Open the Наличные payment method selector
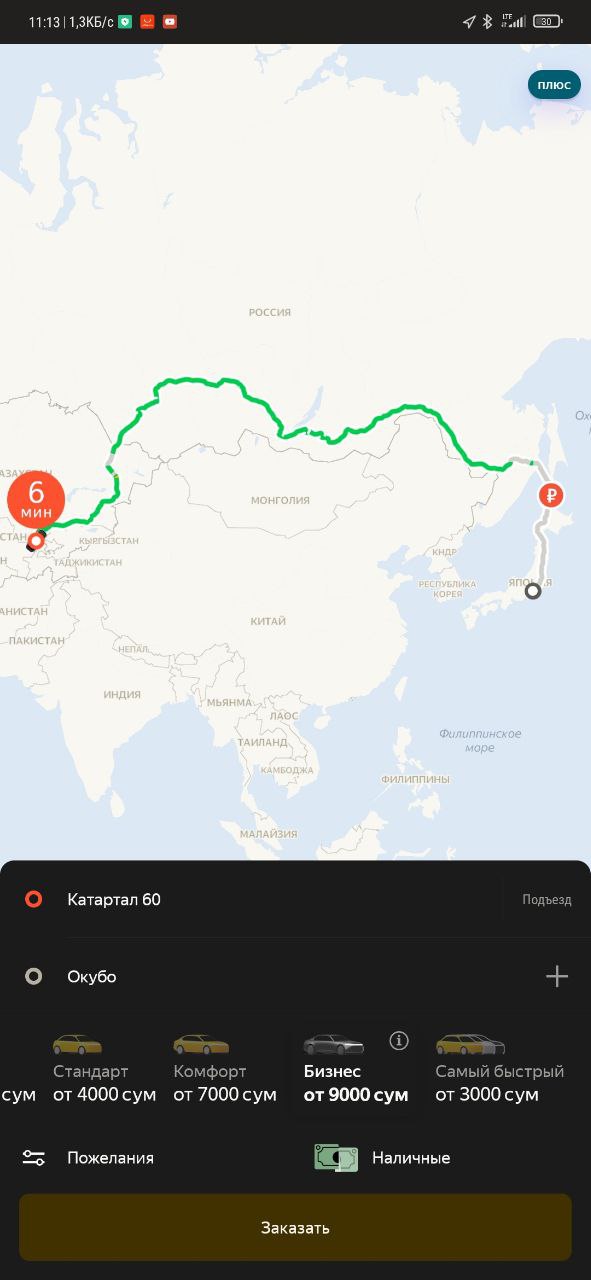591x1280 pixels. pyautogui.click(x=383, y=1158)
